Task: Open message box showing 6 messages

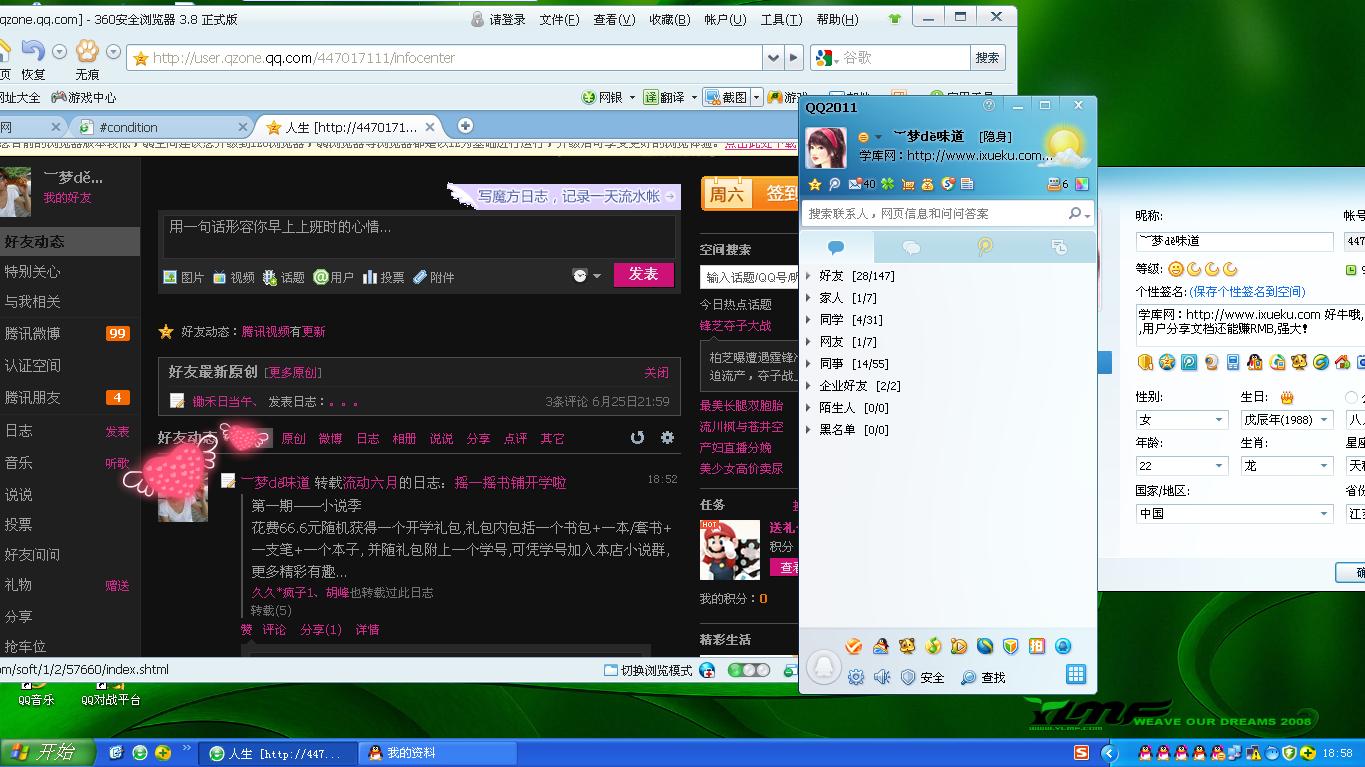Action: tap(1058, 184)
